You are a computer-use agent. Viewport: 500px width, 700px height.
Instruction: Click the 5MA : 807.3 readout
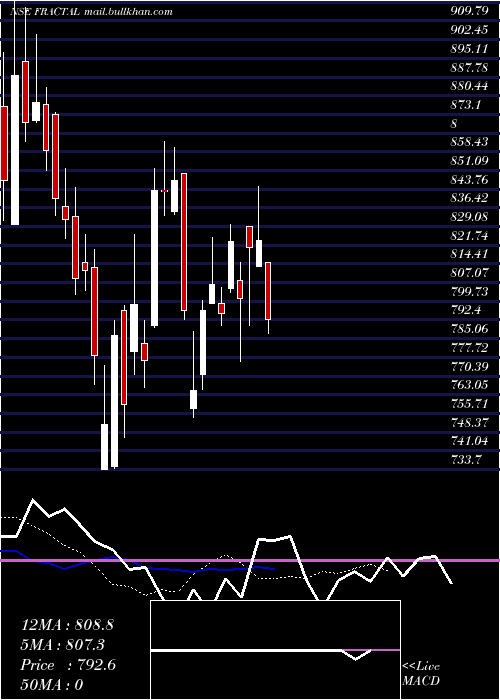[63, 645]
